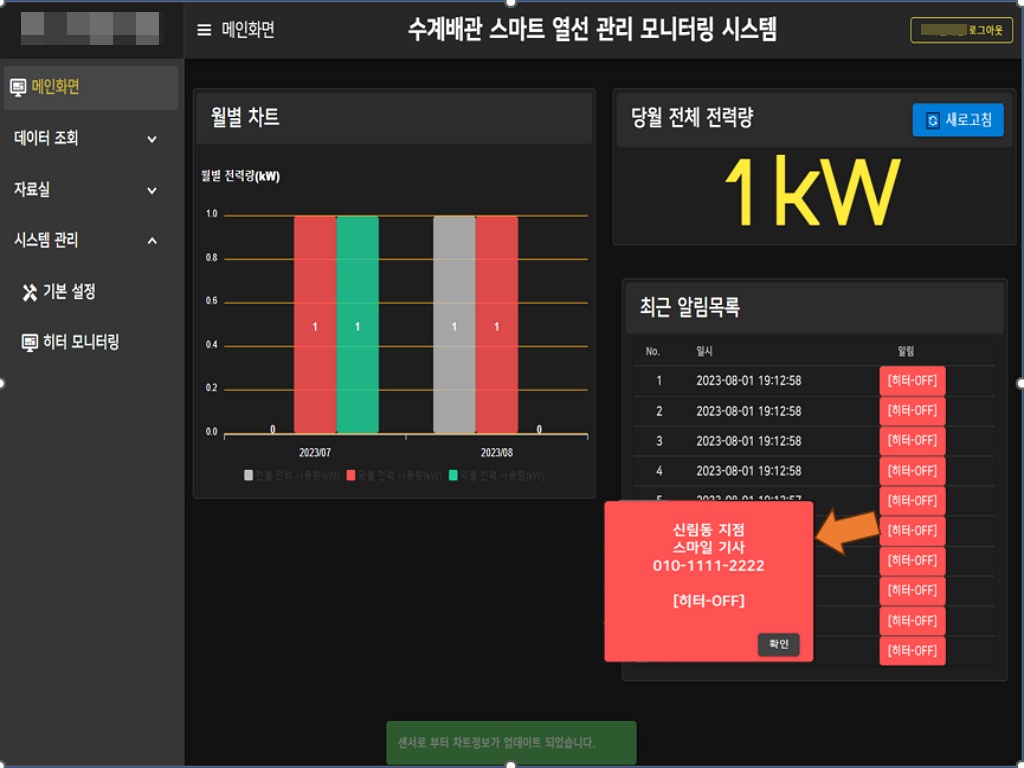The height and width of the screenshot is (768, 1024).
Task: Click the 월별 전력량(kW) chart label
Action: coord(240,176)
